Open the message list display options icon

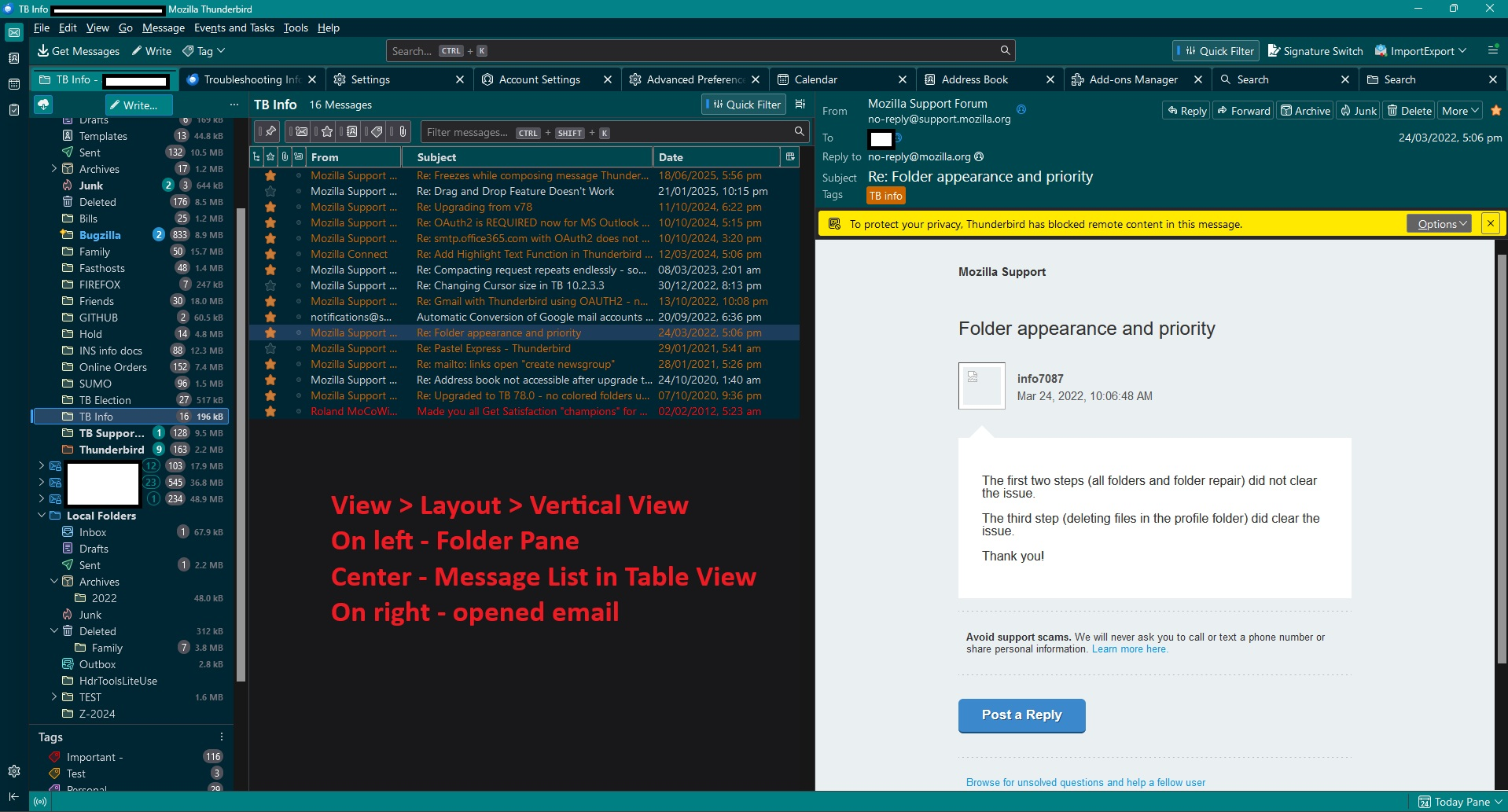[800, 105]
